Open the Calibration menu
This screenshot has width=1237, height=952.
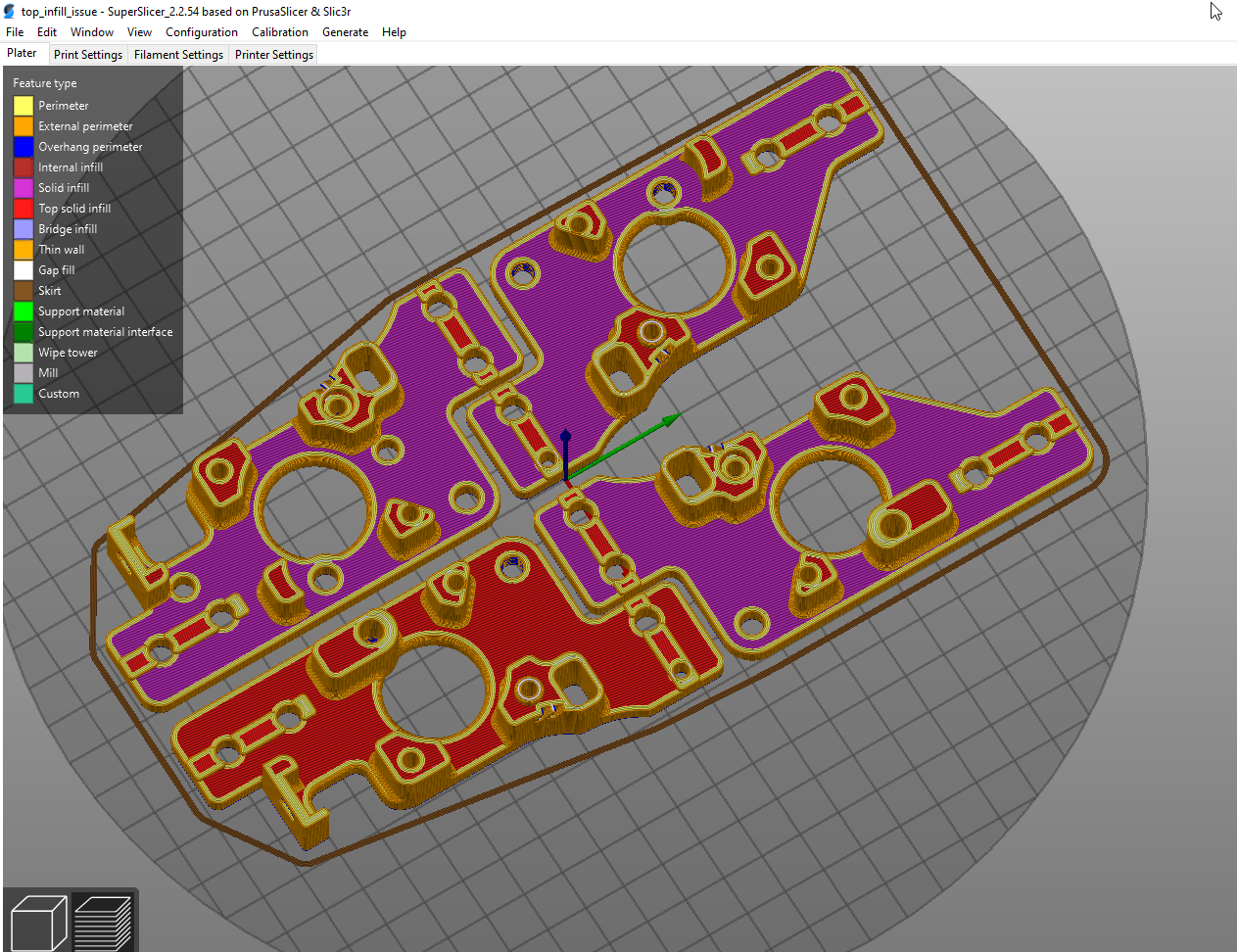click(x=280, y=32)
